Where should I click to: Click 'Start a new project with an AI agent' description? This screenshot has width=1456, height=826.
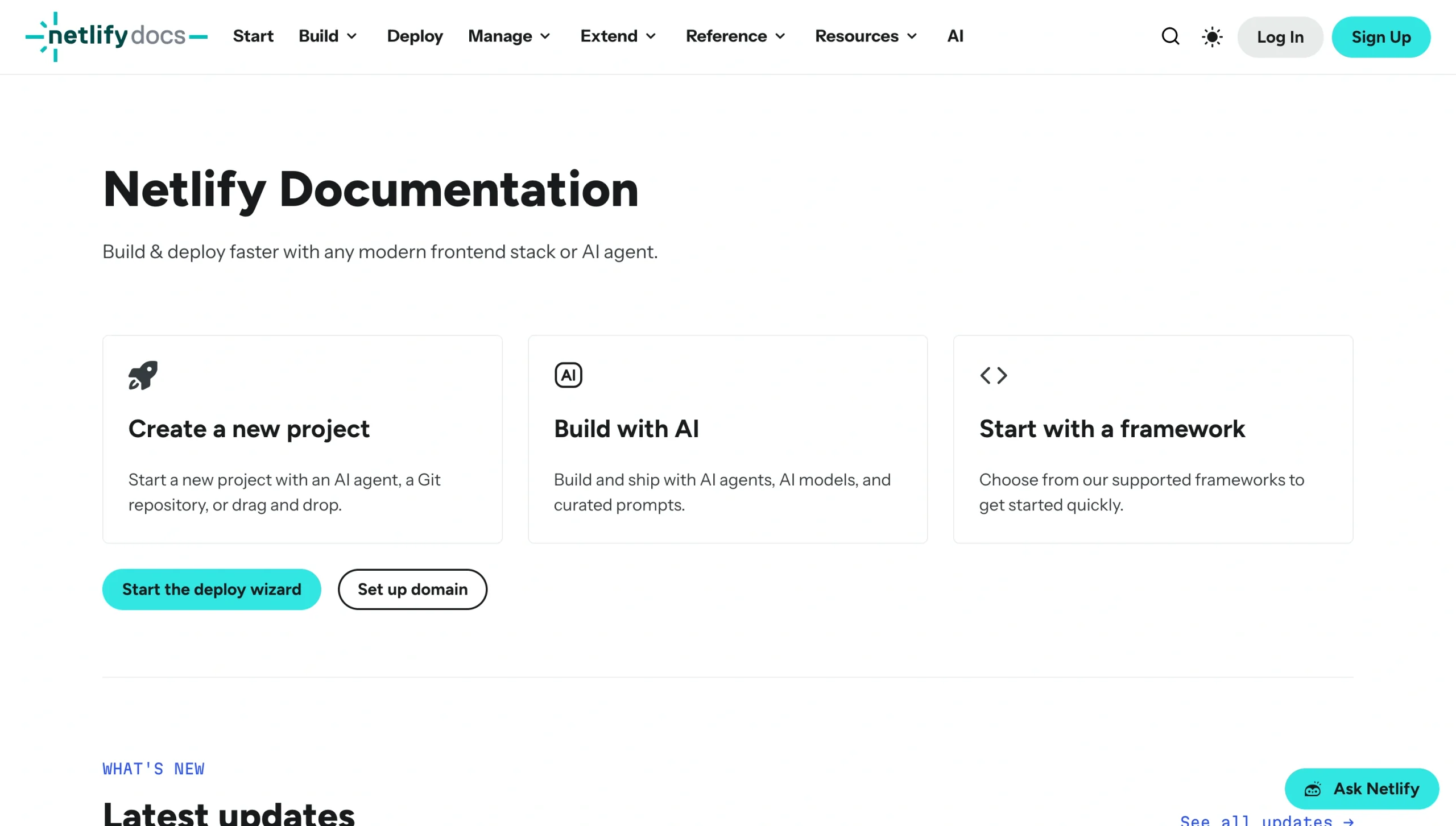click(284, 492)
